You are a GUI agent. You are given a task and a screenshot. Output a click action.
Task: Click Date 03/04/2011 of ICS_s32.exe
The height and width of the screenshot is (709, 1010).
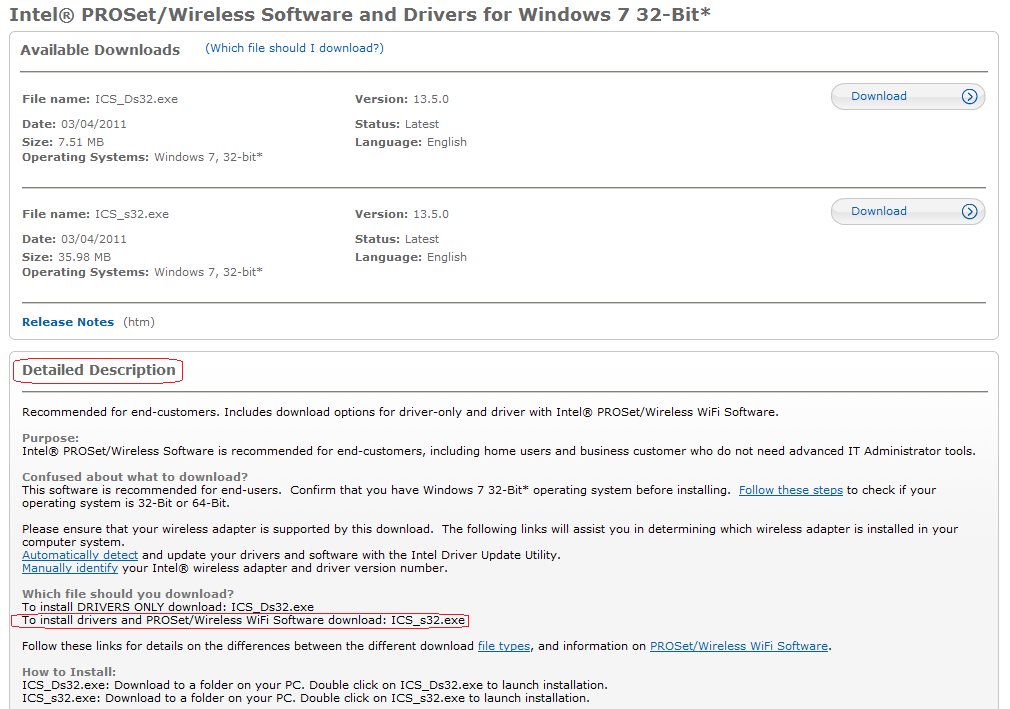click(93, 240)
